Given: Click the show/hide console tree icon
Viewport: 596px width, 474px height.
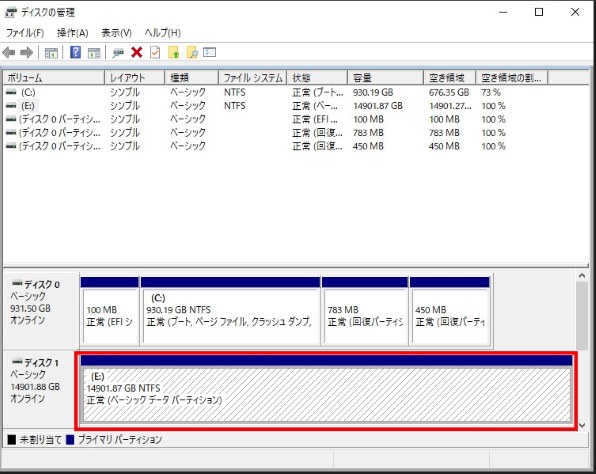Looking at the screenshot, I should coord(51,53).
